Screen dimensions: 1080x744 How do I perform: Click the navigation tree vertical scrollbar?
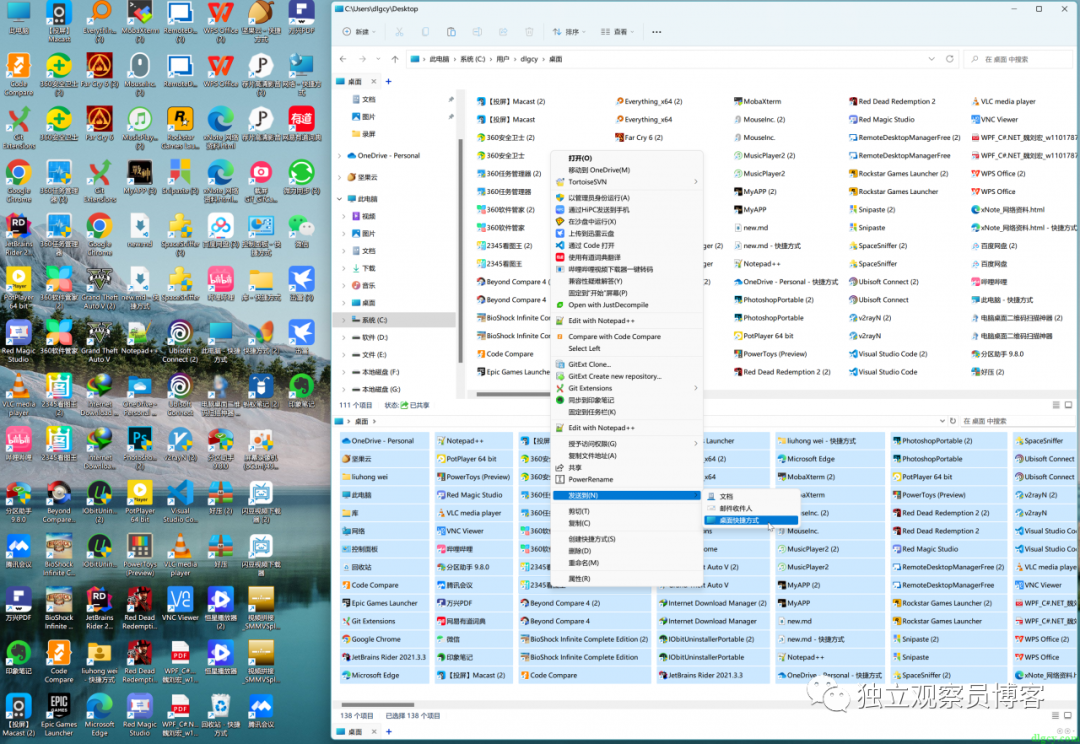pyautogui.click(x=459, y=251)
